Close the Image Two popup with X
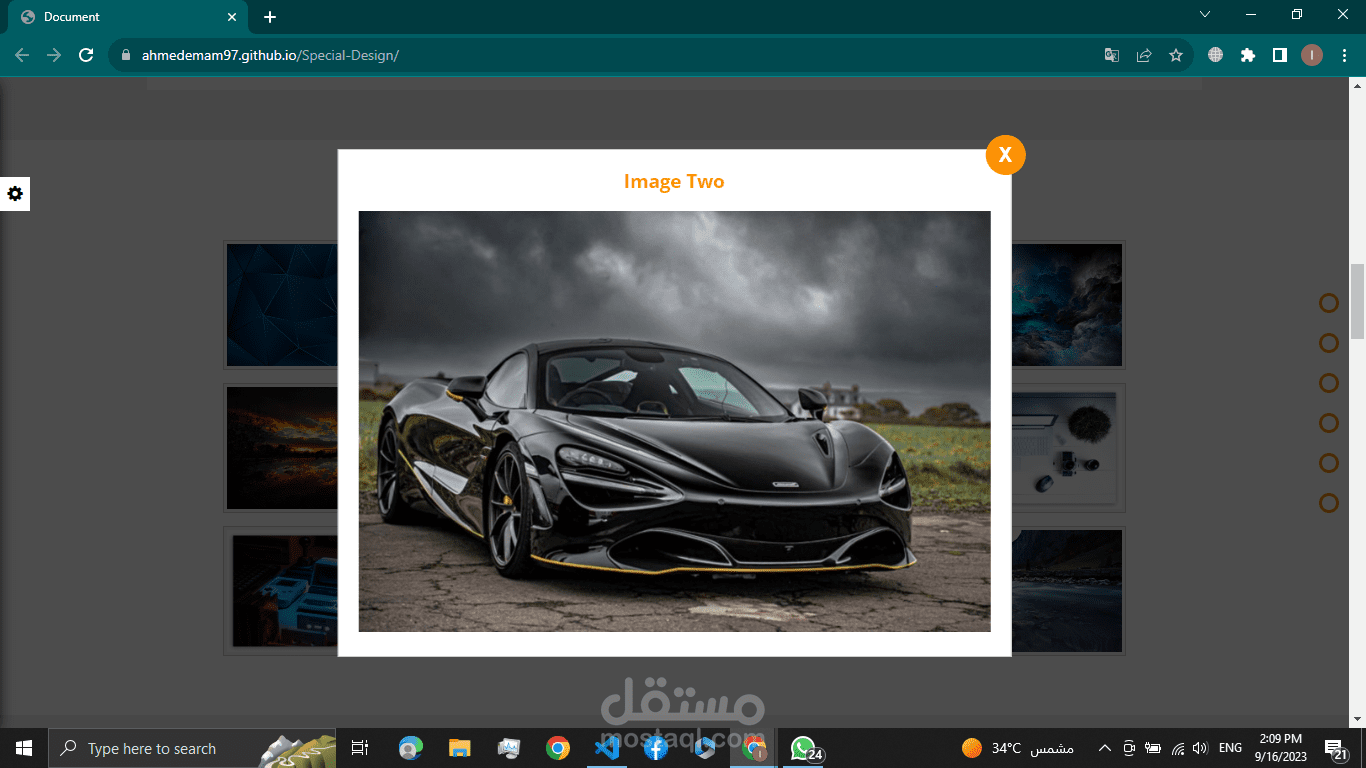This screenshot has height=768, width=1366. click(1005, 155)
